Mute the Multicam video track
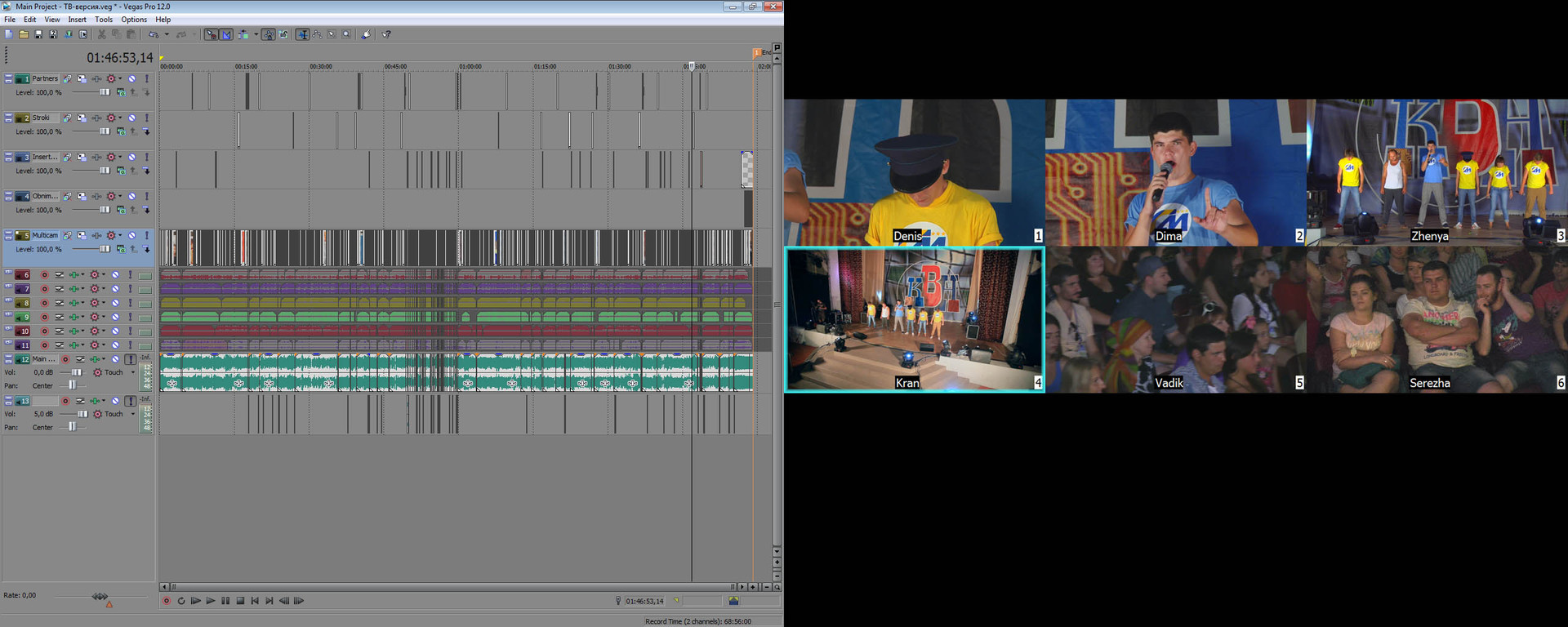 pyautogui.click(x=131, y=236)
